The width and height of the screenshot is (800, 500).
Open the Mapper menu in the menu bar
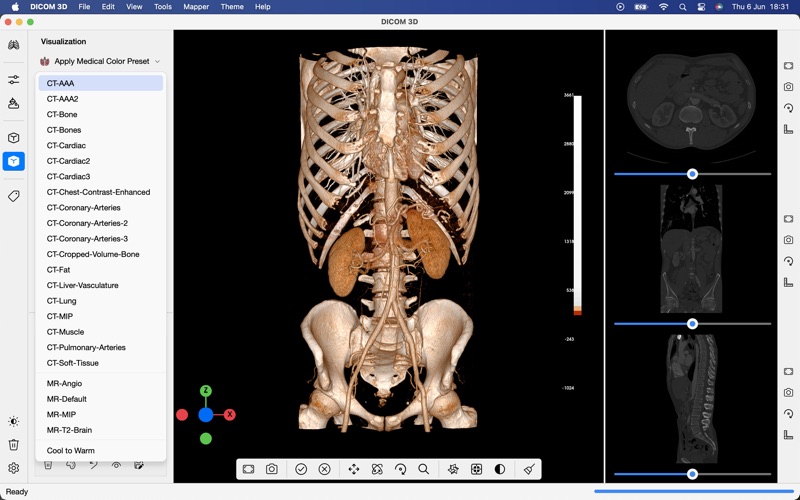pyautogui.click(x=196, y=7)
